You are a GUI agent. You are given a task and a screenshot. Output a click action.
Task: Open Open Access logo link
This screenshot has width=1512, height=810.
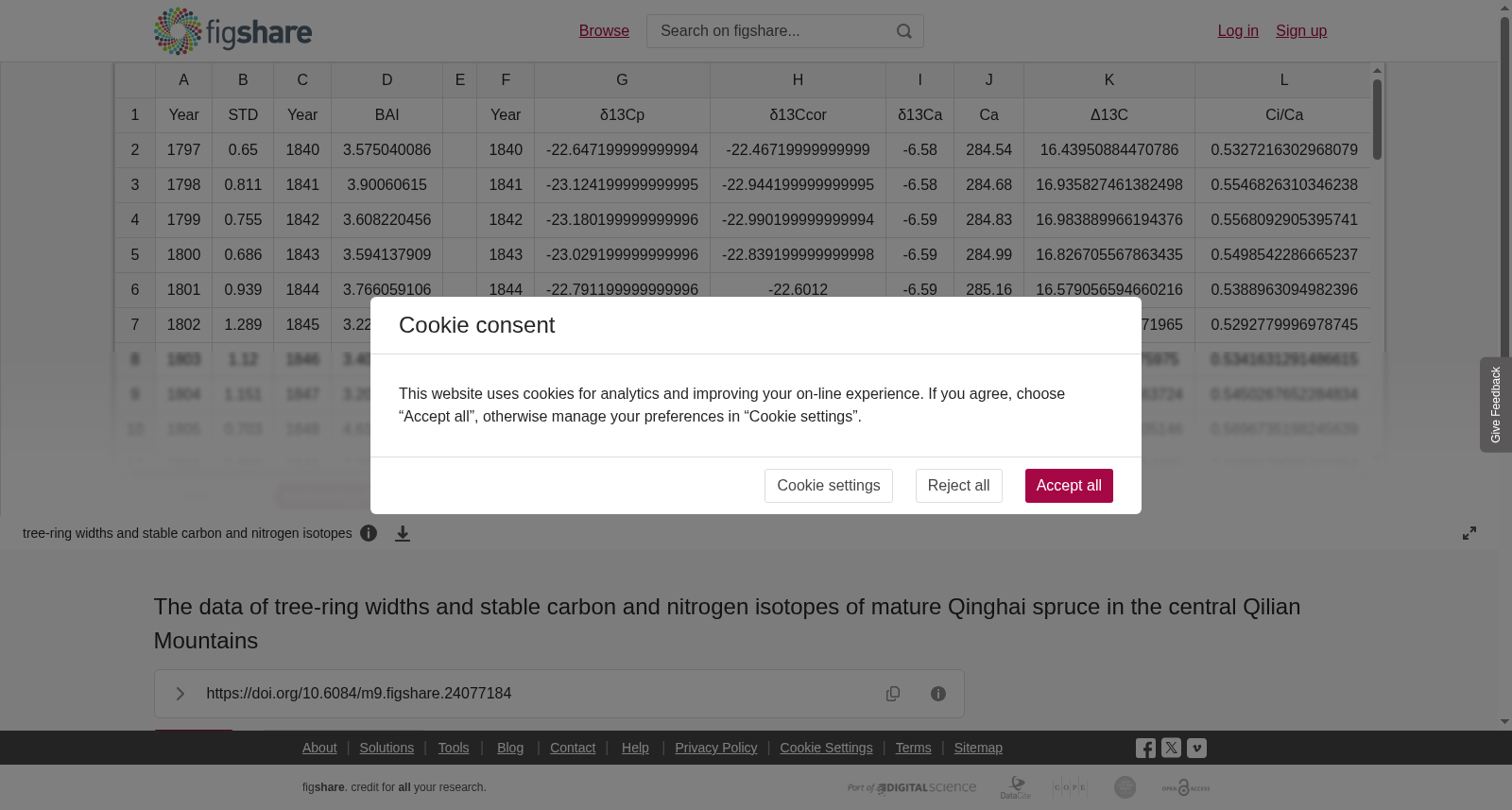1186,787
